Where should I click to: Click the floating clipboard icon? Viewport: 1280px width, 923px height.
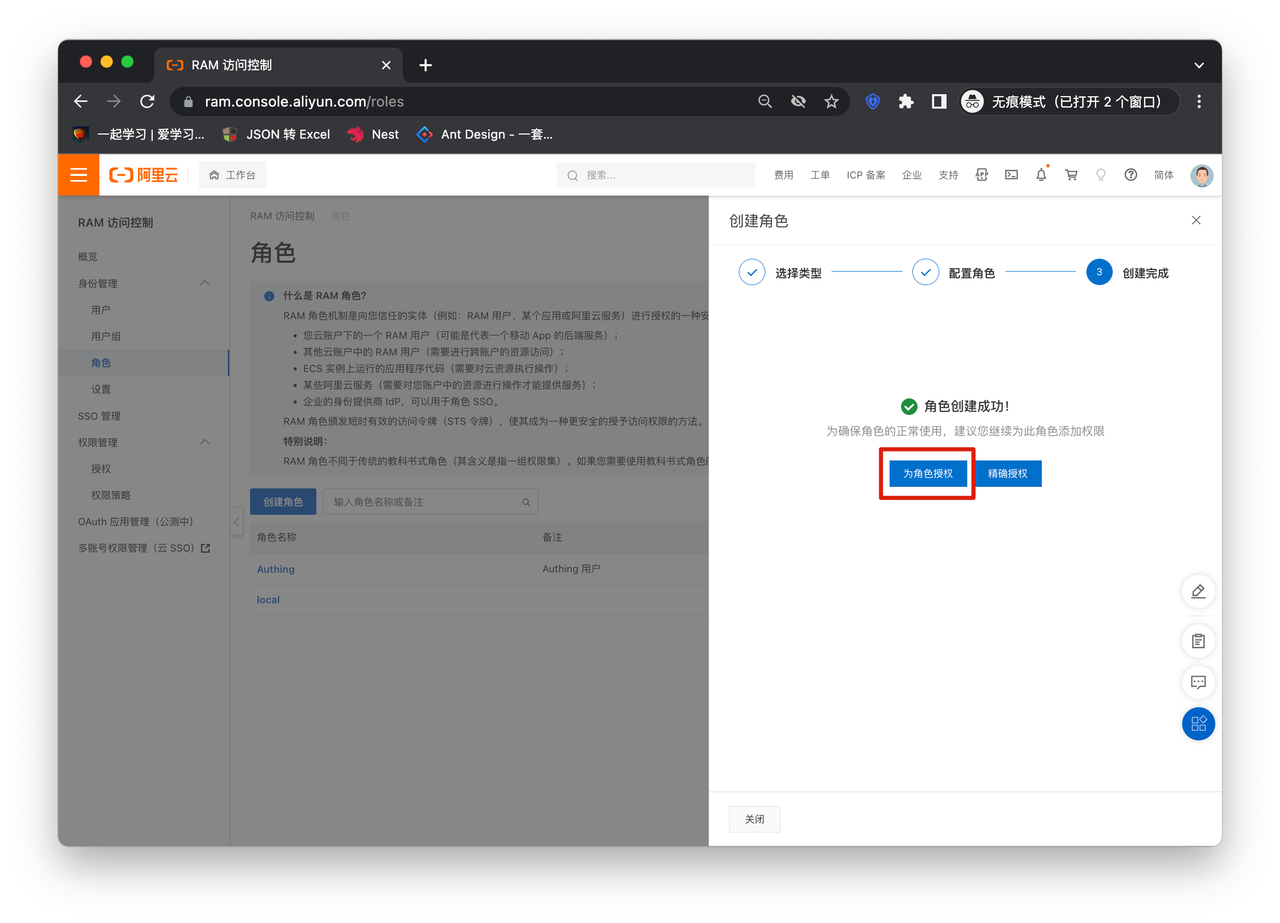(x=1198, y=641)
